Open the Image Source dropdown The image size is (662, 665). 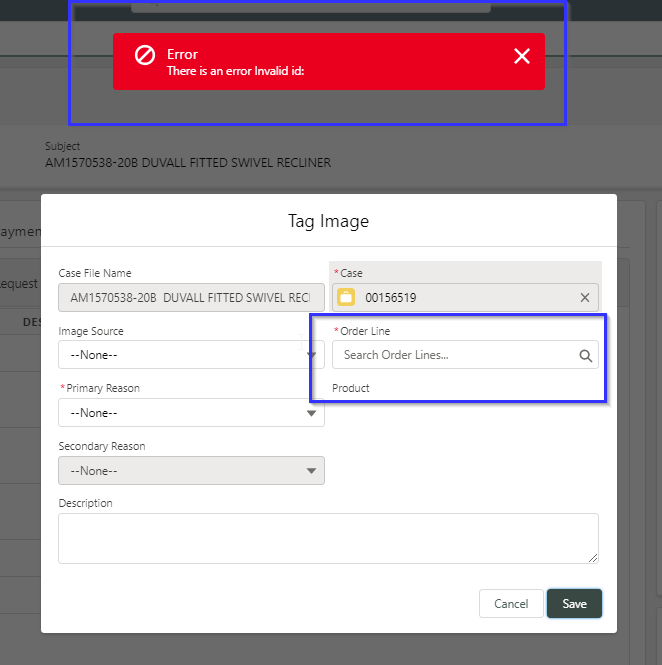coord(190,355)
